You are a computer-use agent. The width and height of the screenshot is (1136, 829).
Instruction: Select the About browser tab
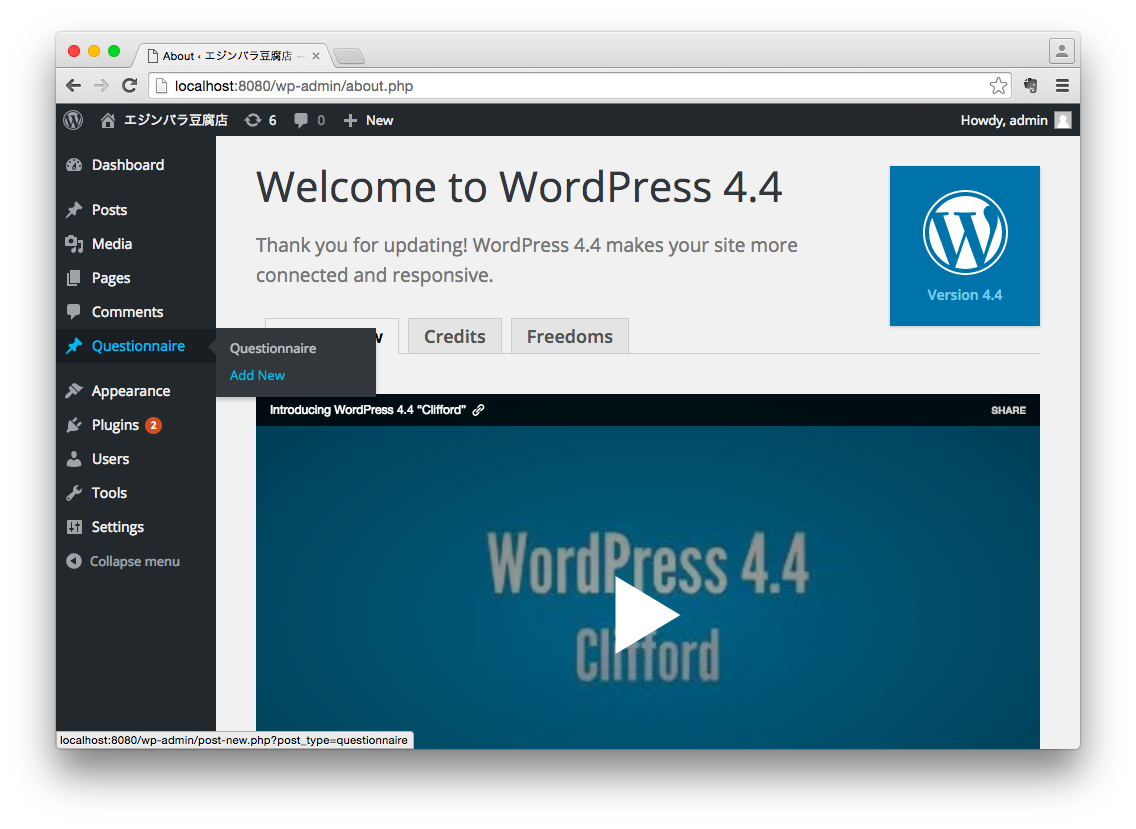pyautogui.click(x=227, y=56)
